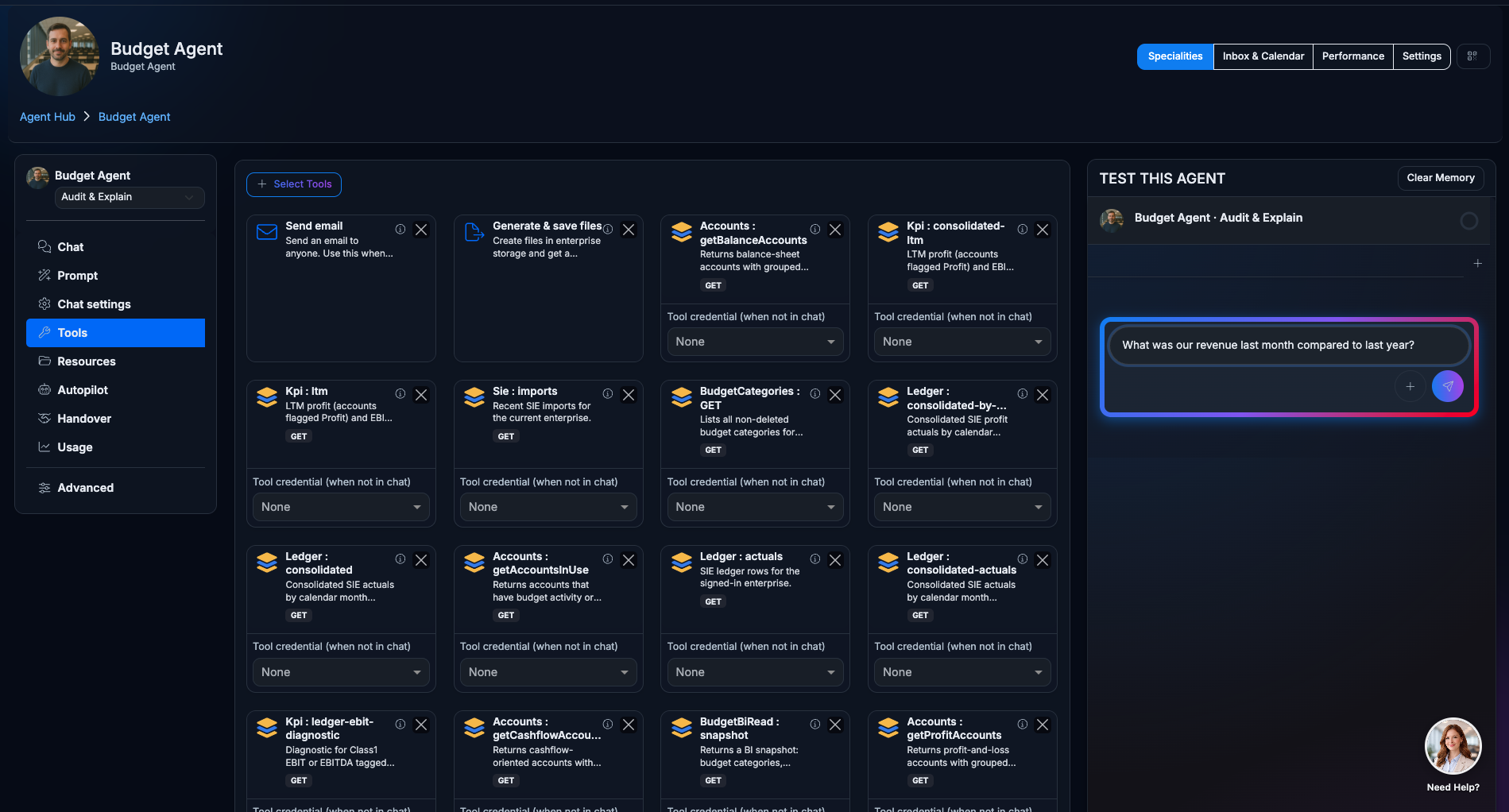Open credential dropdown for Accounts : getAccountsInUse
Screen dimensions: 1509x812
[548, 672]
